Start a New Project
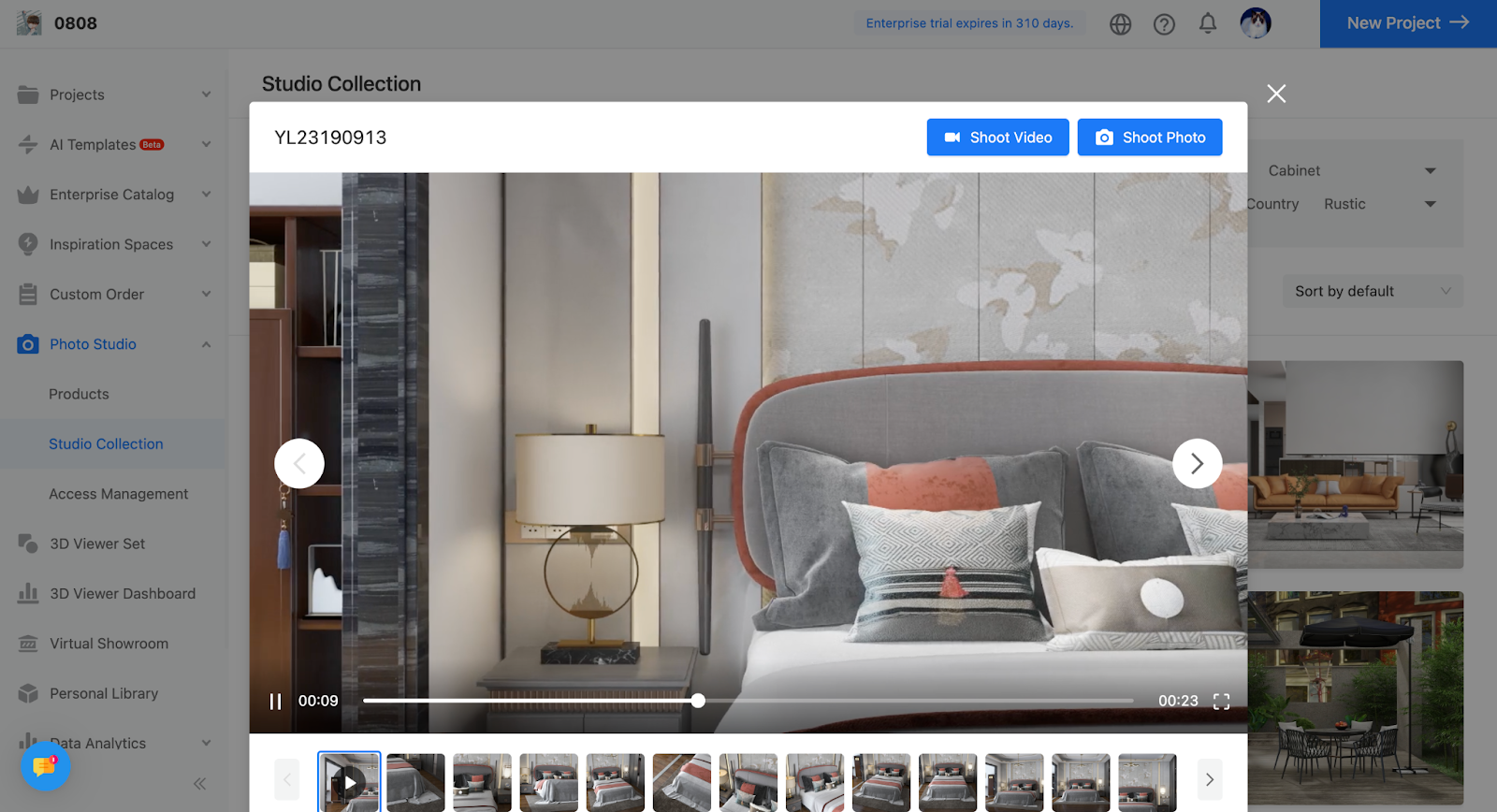This screenshot has width=1497, height=812. click(1407, 23)
